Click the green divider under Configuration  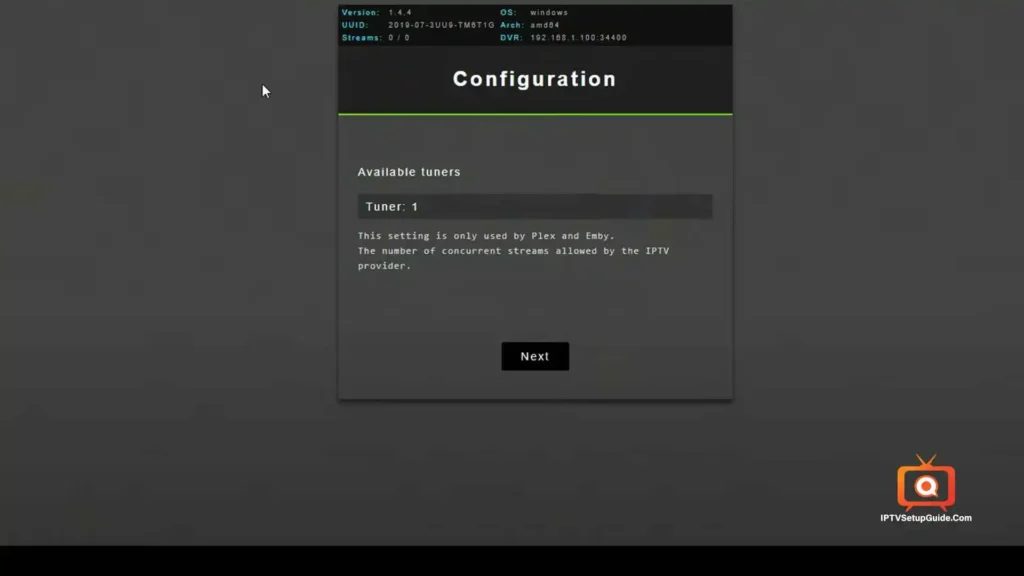535,114
